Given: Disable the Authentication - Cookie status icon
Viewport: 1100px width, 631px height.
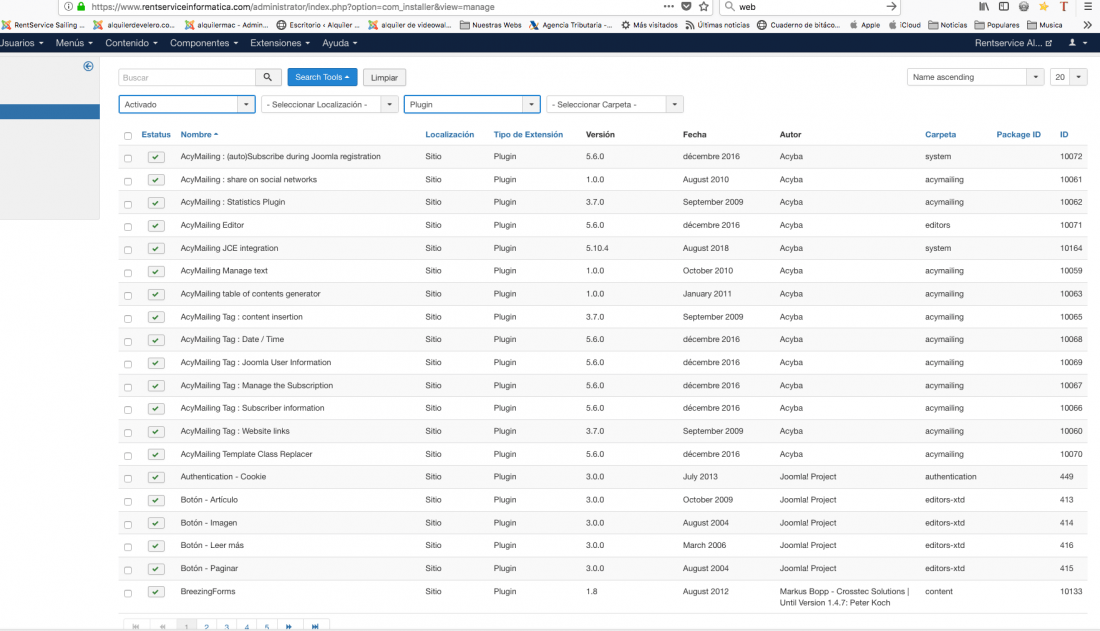Looking at the screenshot, I should coord(156,477).
